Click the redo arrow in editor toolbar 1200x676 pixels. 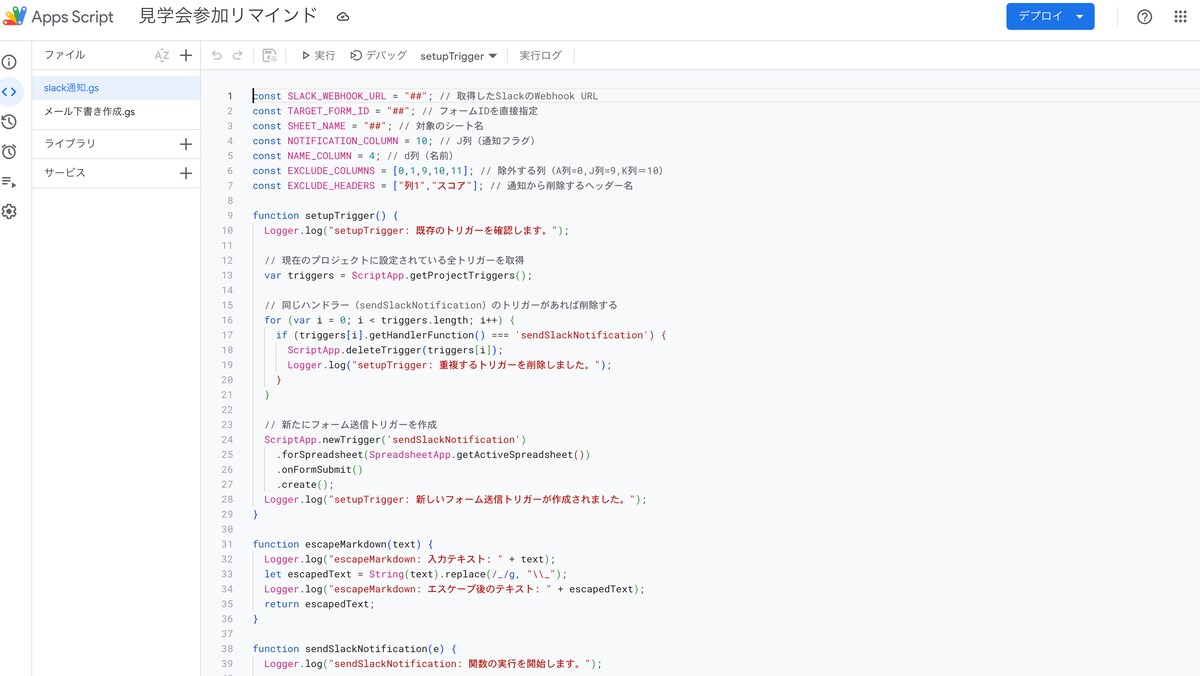click(x=238, y=56)
